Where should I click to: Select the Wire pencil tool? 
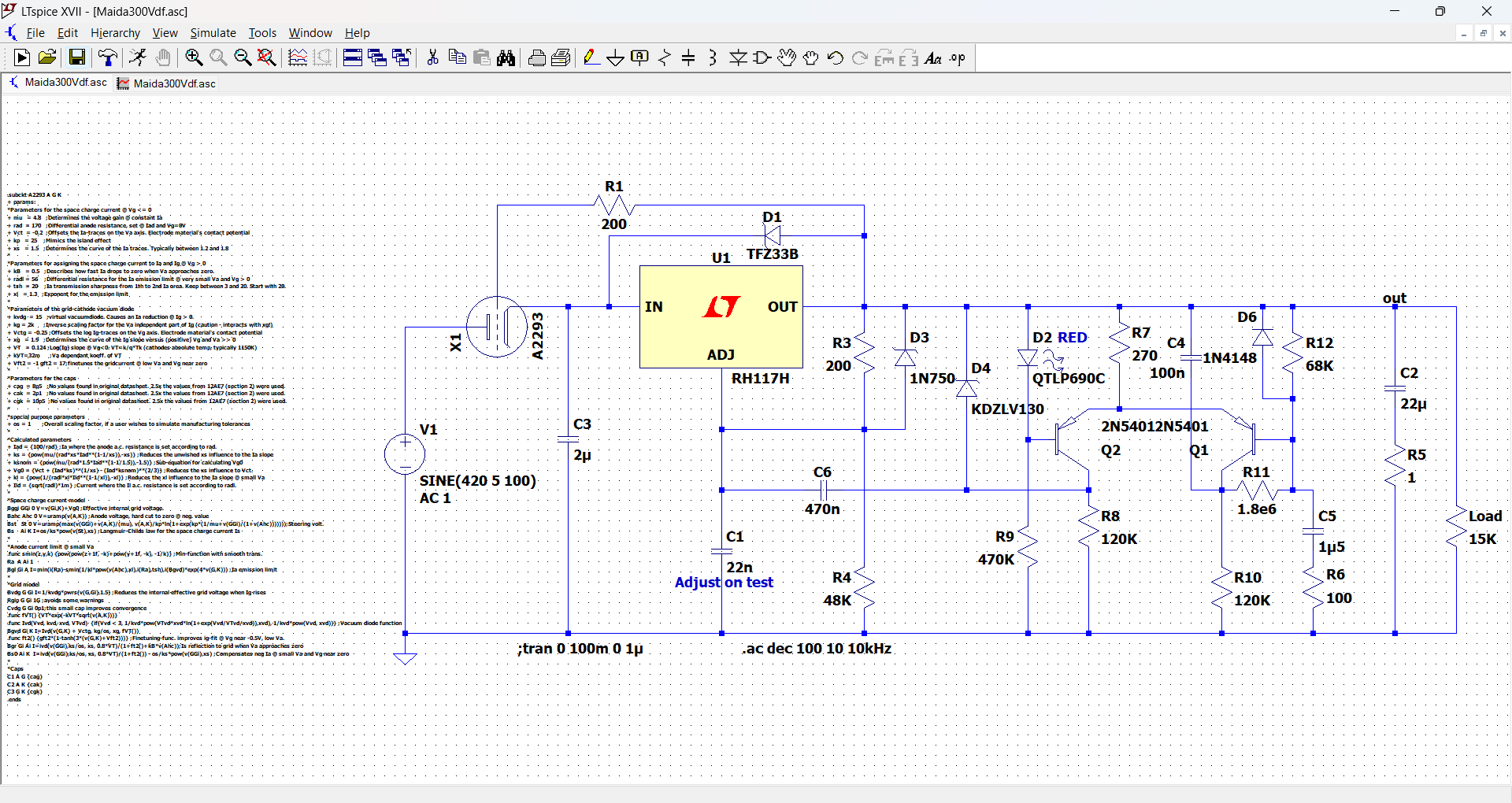591,57
